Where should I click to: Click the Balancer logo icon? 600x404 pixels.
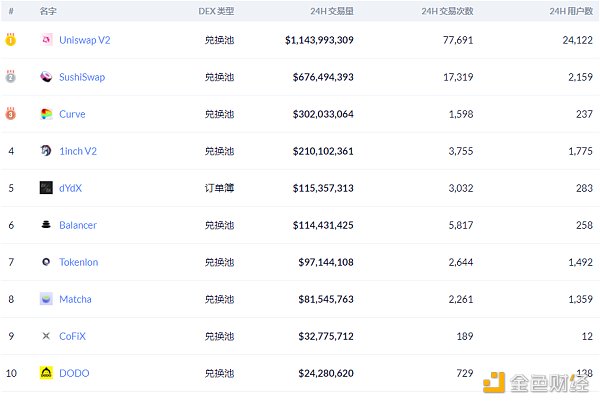[x=46, y=225]
